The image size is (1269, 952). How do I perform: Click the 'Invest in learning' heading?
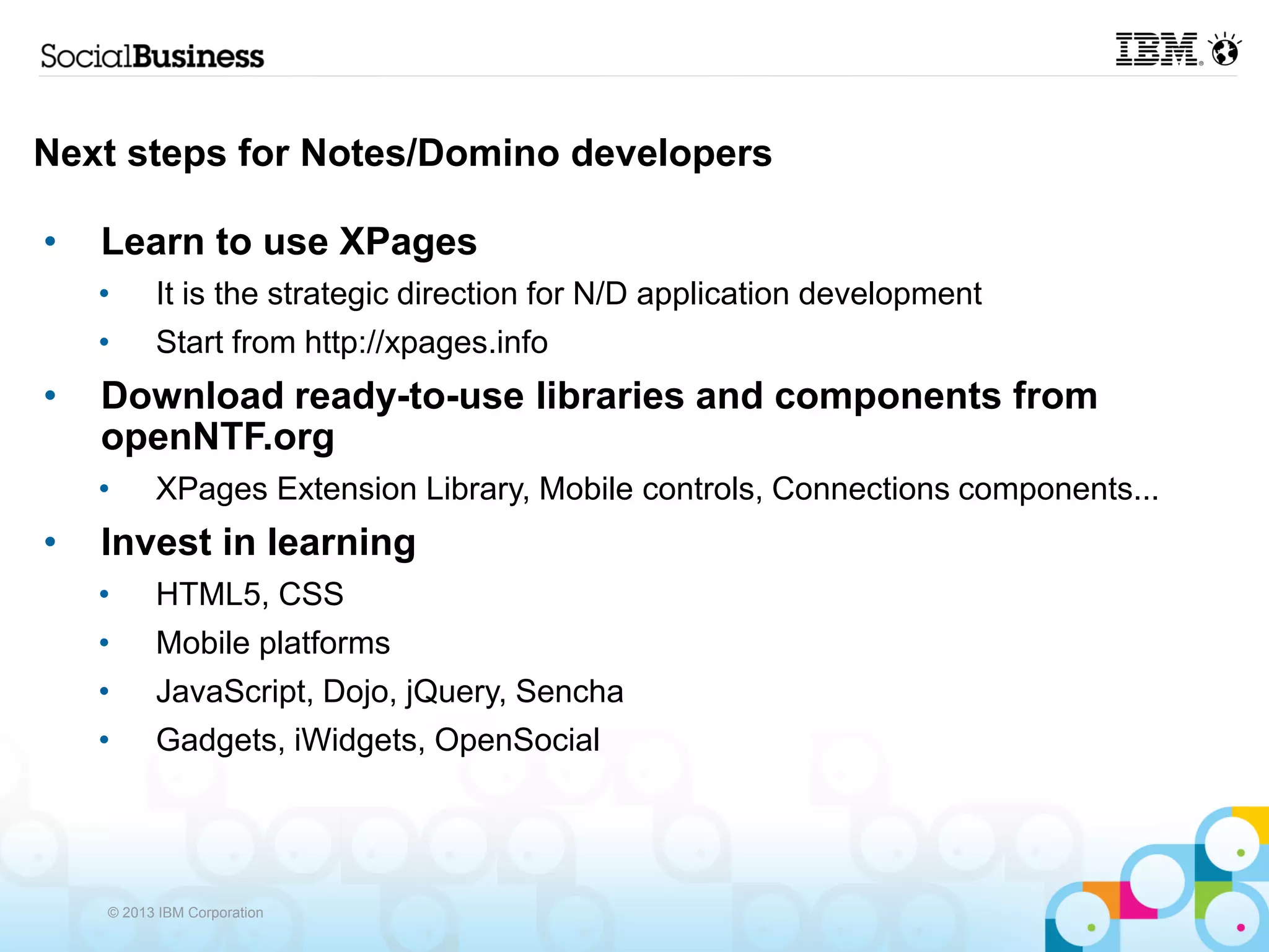point(258,543)
